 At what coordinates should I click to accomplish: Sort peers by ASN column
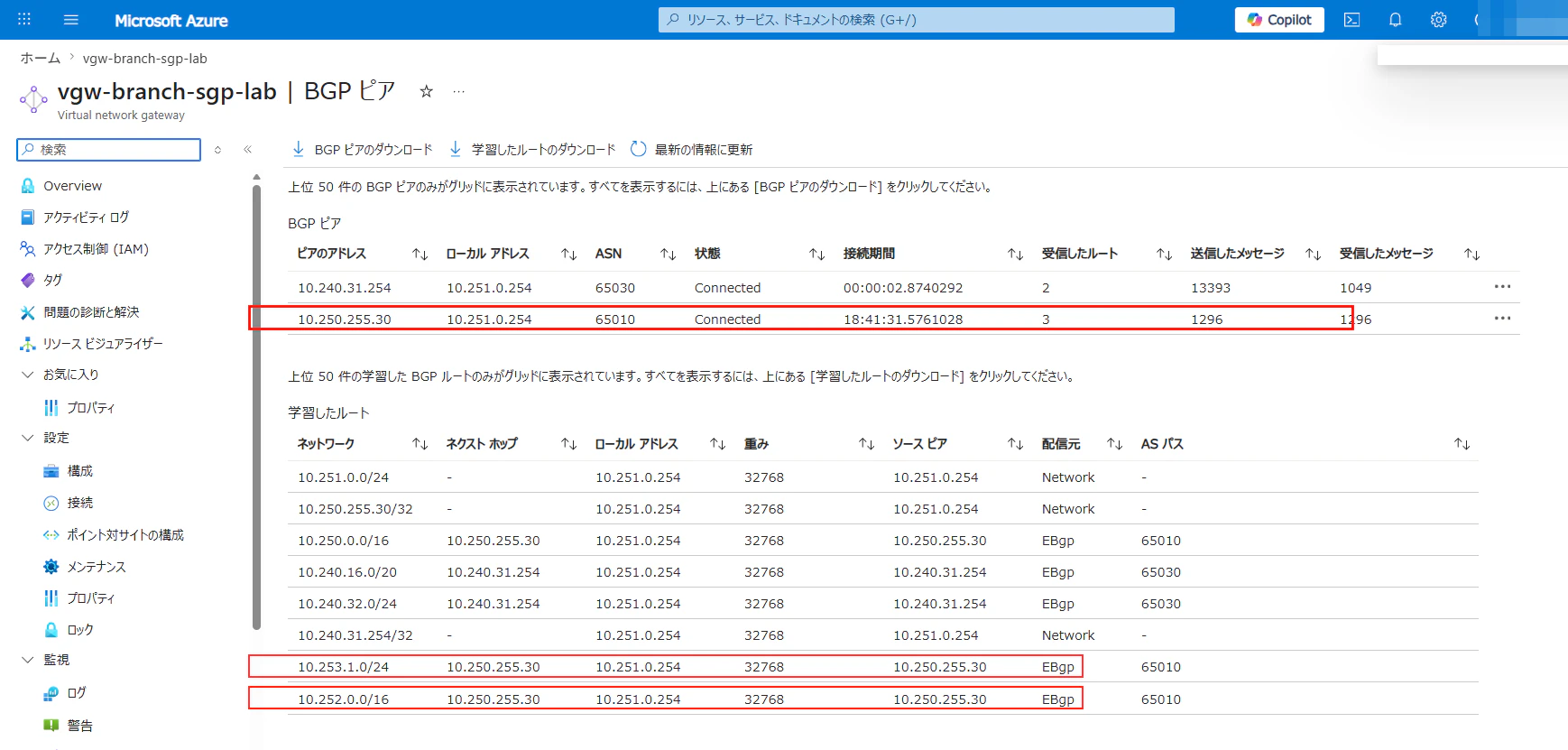(668, 255)
